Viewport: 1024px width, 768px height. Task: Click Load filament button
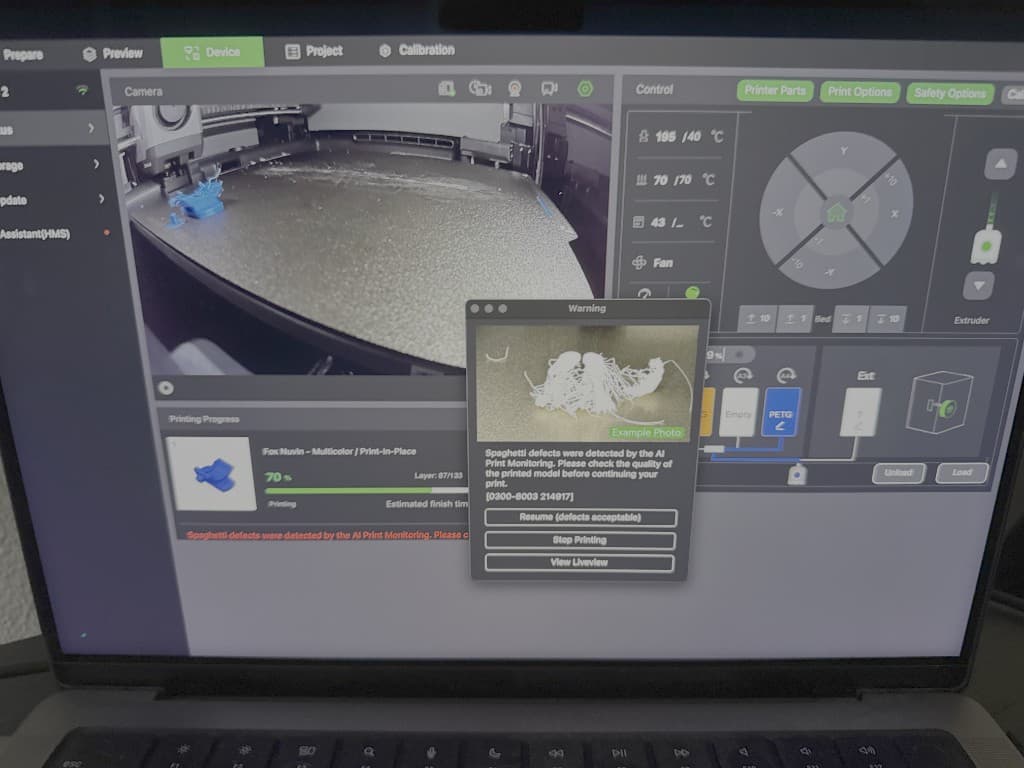coord(961,473)
